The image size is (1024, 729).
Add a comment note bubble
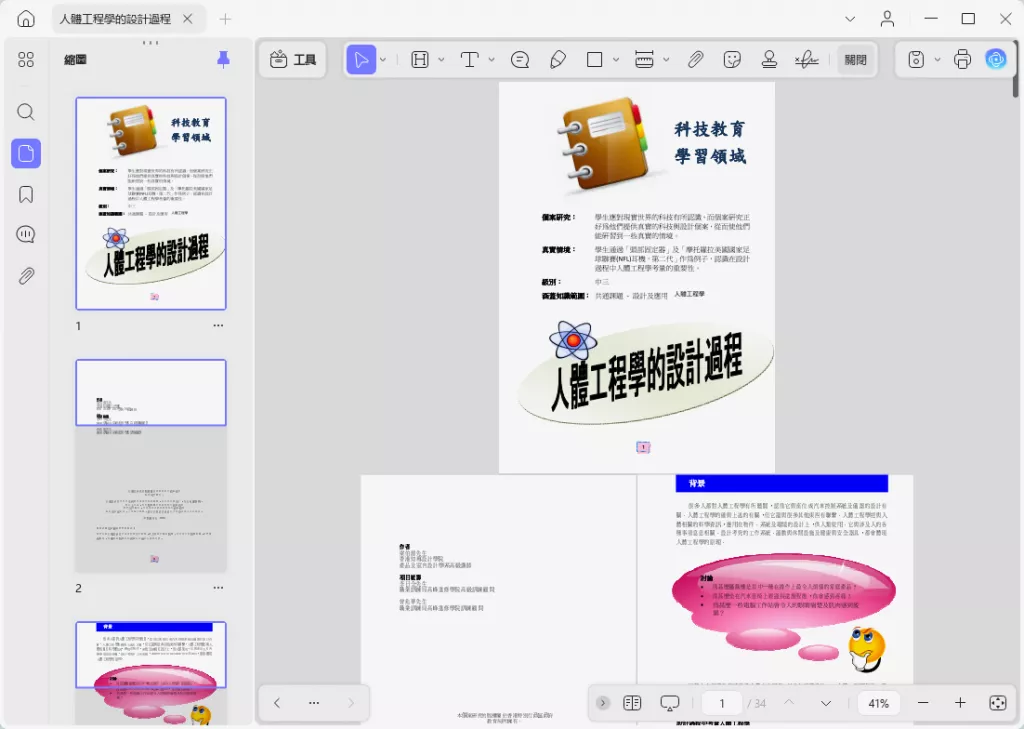[520, 59]
